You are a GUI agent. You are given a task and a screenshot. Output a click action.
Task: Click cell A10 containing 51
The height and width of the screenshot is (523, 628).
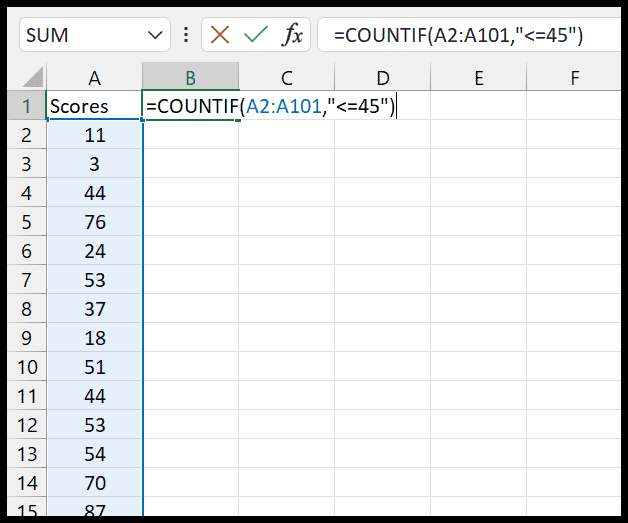click(x=95, y=367)
